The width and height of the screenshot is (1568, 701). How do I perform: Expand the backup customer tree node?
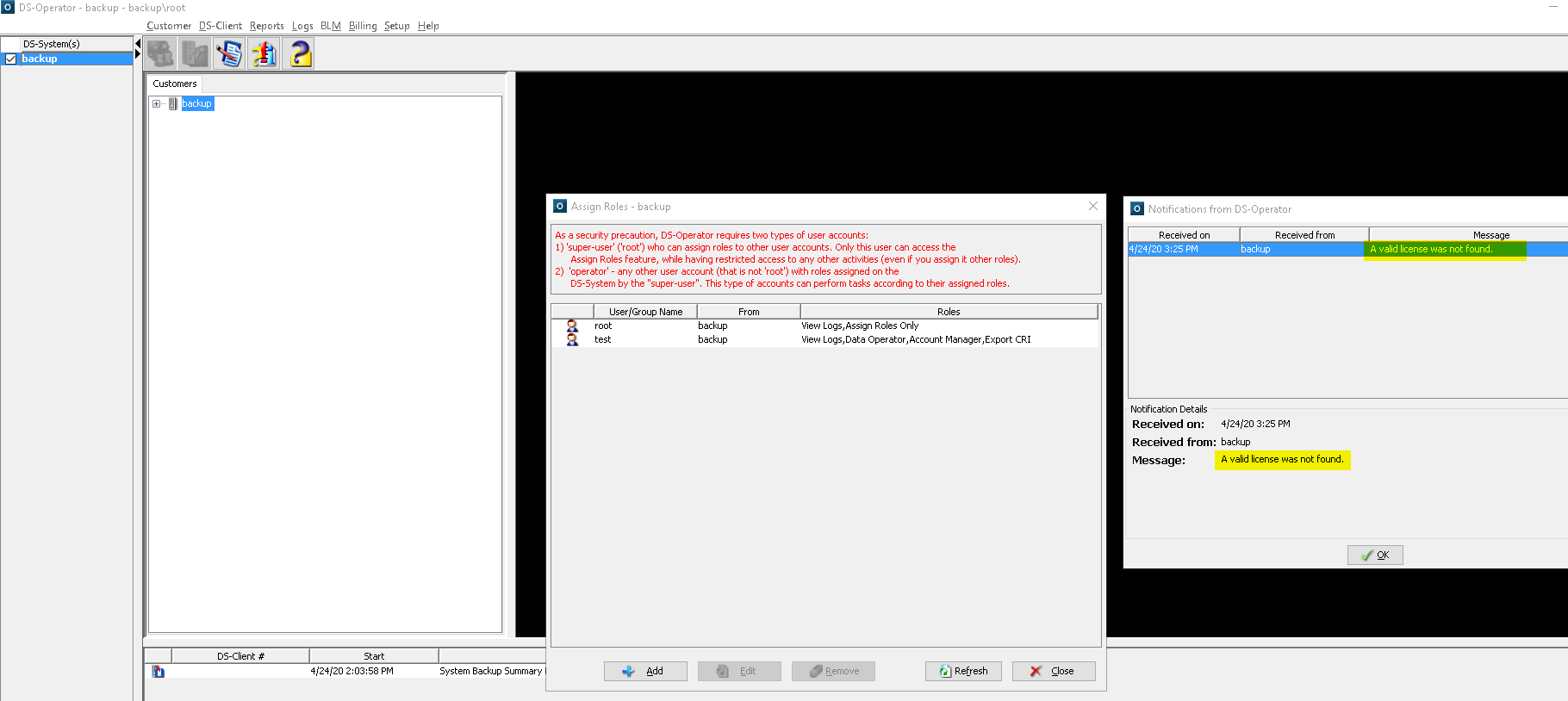[x=157, y=103]
